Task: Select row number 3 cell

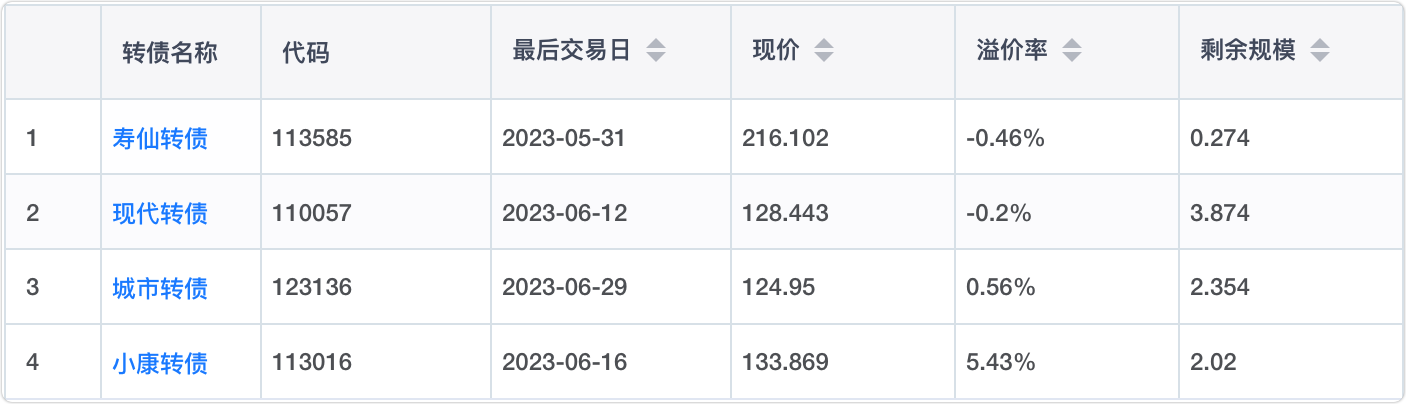Action: 32,288
